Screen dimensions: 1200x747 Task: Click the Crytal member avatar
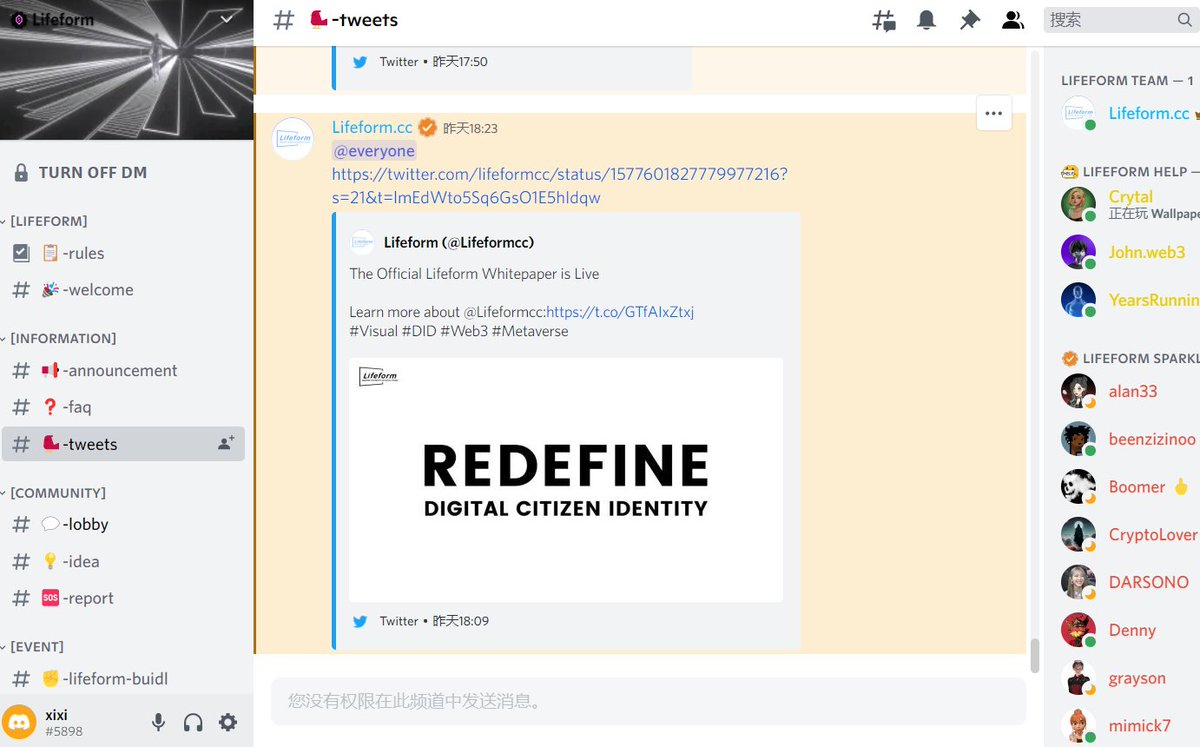click(x=1078, y=204)
